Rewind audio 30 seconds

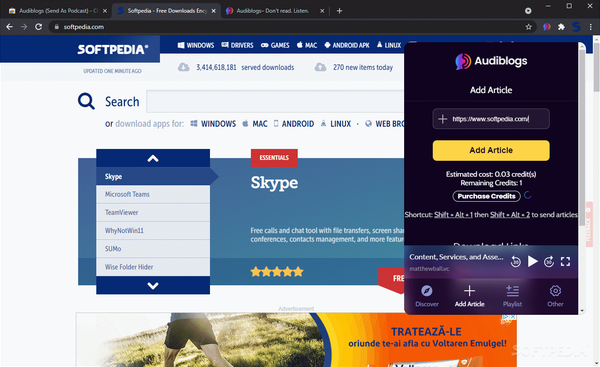coord(515,261)
